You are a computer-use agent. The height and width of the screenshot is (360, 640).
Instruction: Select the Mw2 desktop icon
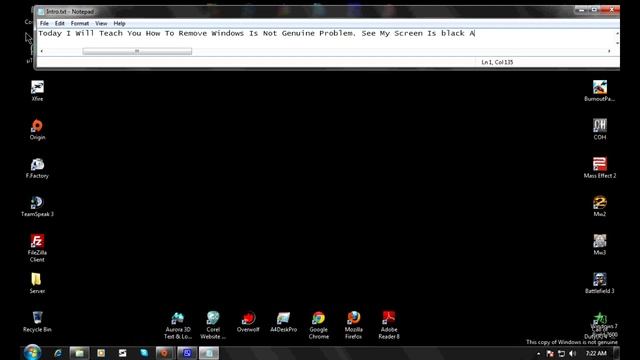600,206
